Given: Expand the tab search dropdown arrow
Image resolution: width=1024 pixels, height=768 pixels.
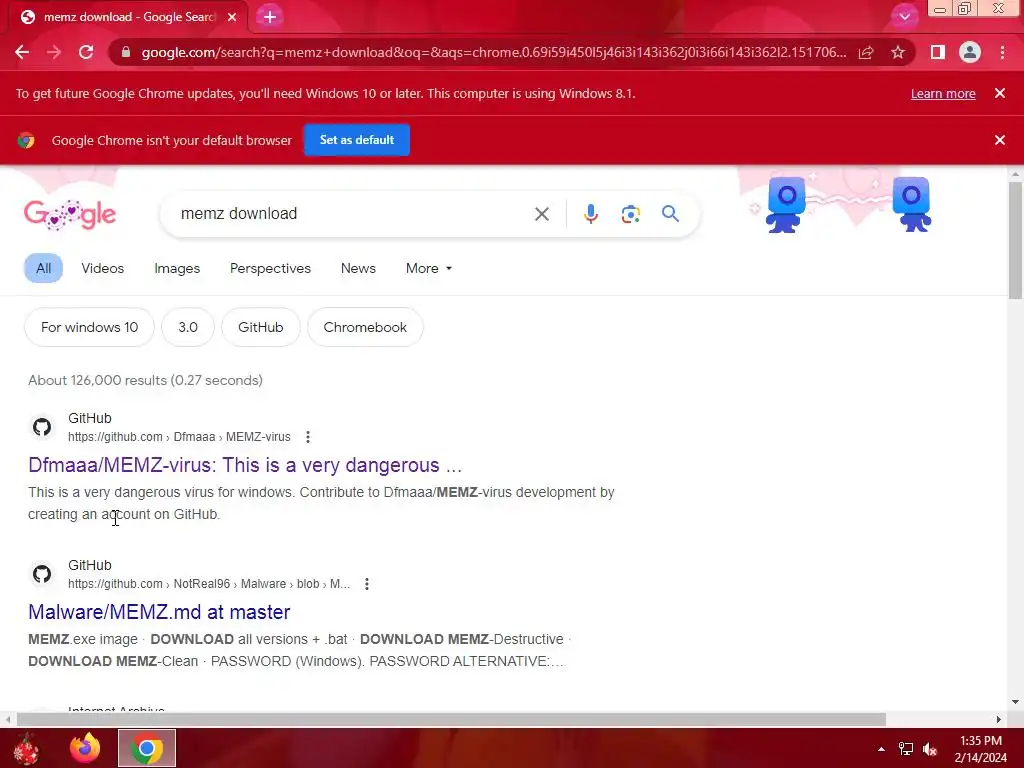Looking at the screenshot, I should 904,17.
